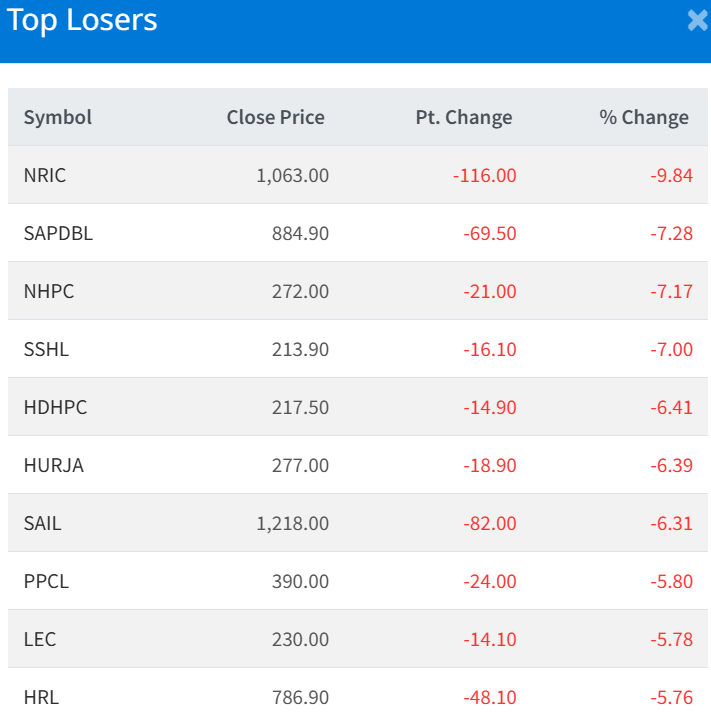Click the SSHL symbol
The width and height of the screenshot is (711, 723).
(x=47, y=349)
